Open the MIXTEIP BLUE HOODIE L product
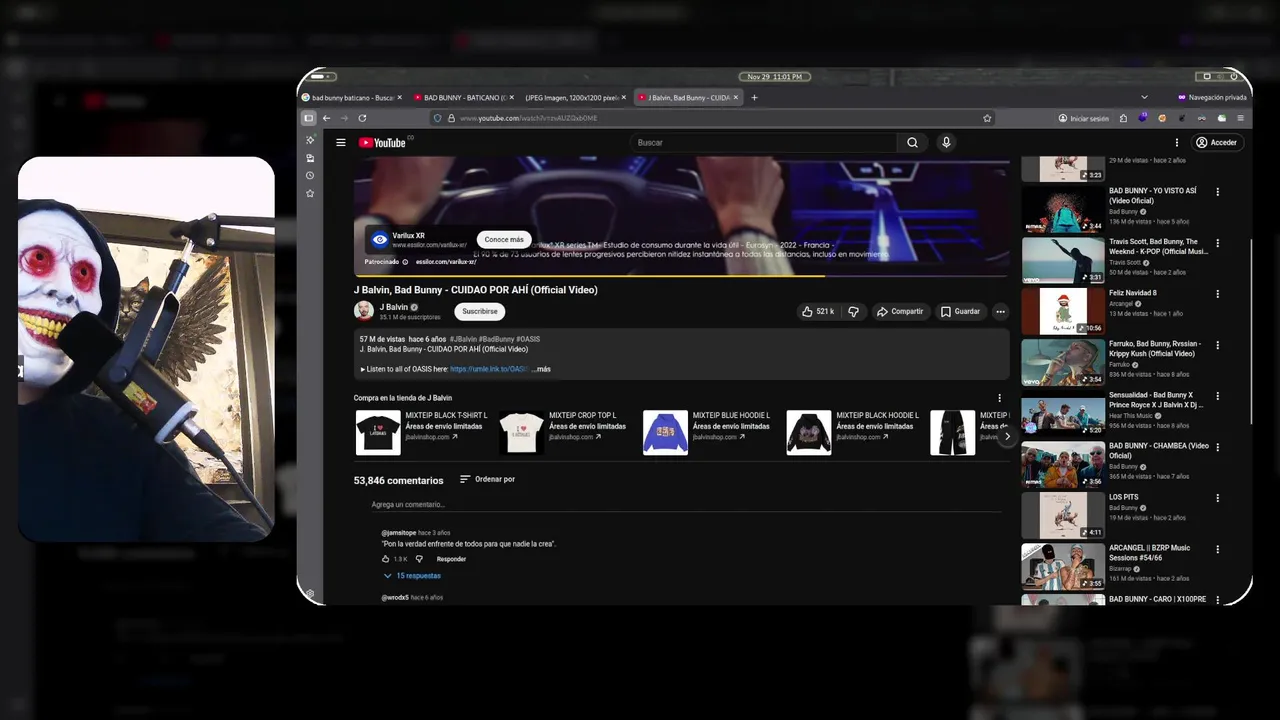Viewport: 1280px width, 720px height. coord(709,432)
